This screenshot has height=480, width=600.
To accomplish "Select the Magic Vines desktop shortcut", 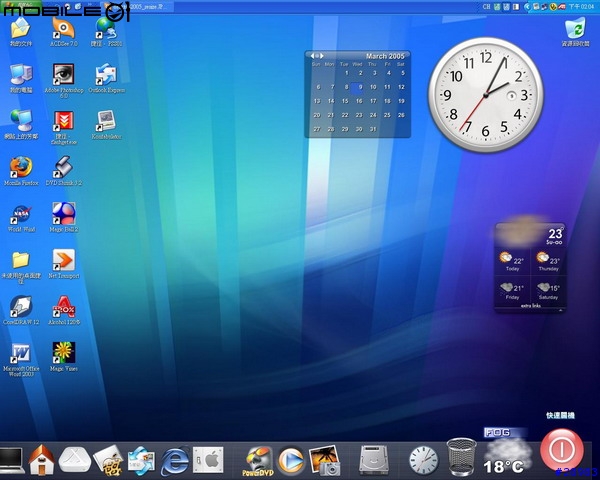I will [x=64, y=357].
